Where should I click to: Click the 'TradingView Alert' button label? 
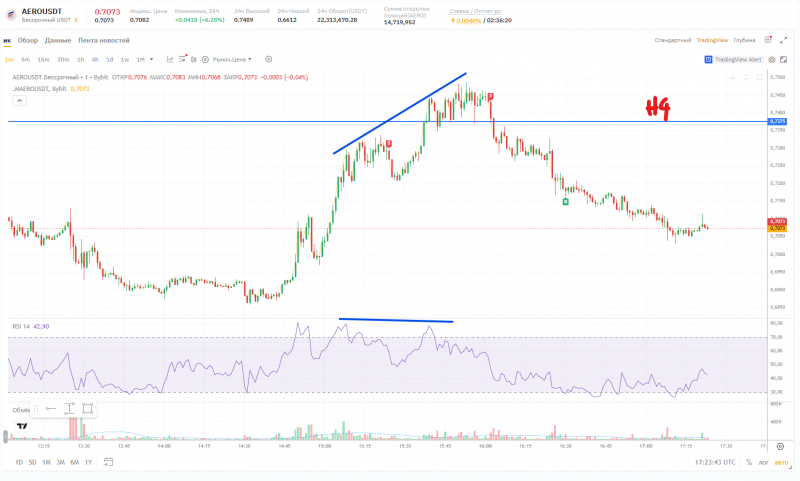pyautogui.click(x=738, y=59)
